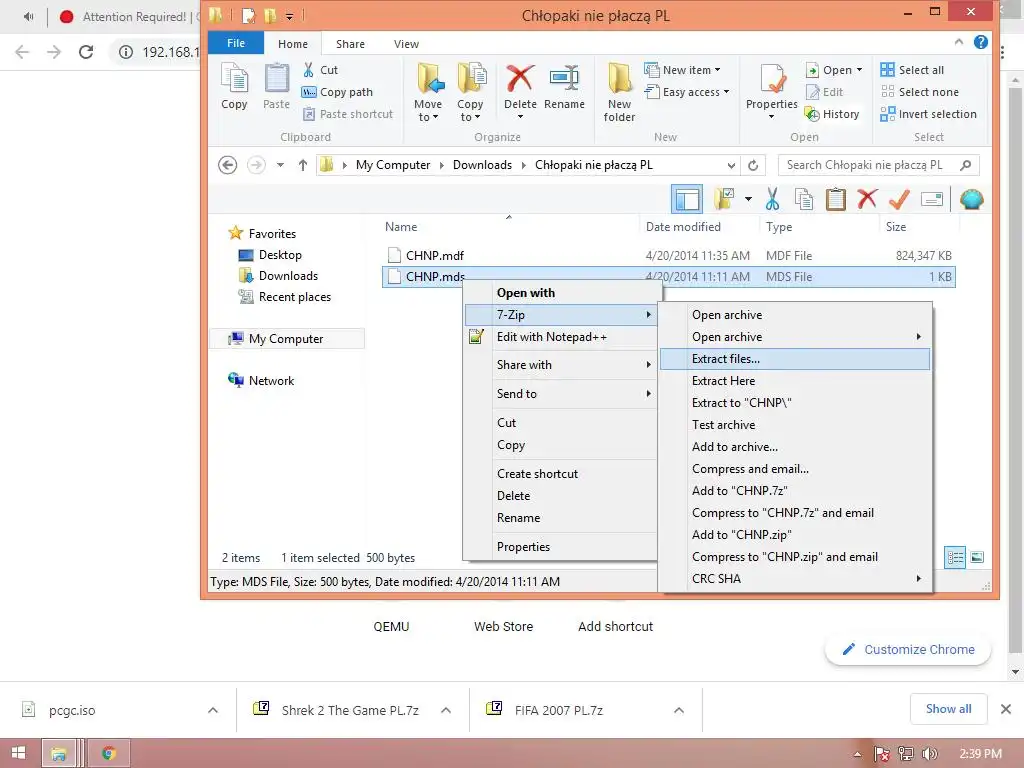This screenshot has height=768, width=1024.
Task: Switch to the Share ribbon tab
Action: (350, 44)
